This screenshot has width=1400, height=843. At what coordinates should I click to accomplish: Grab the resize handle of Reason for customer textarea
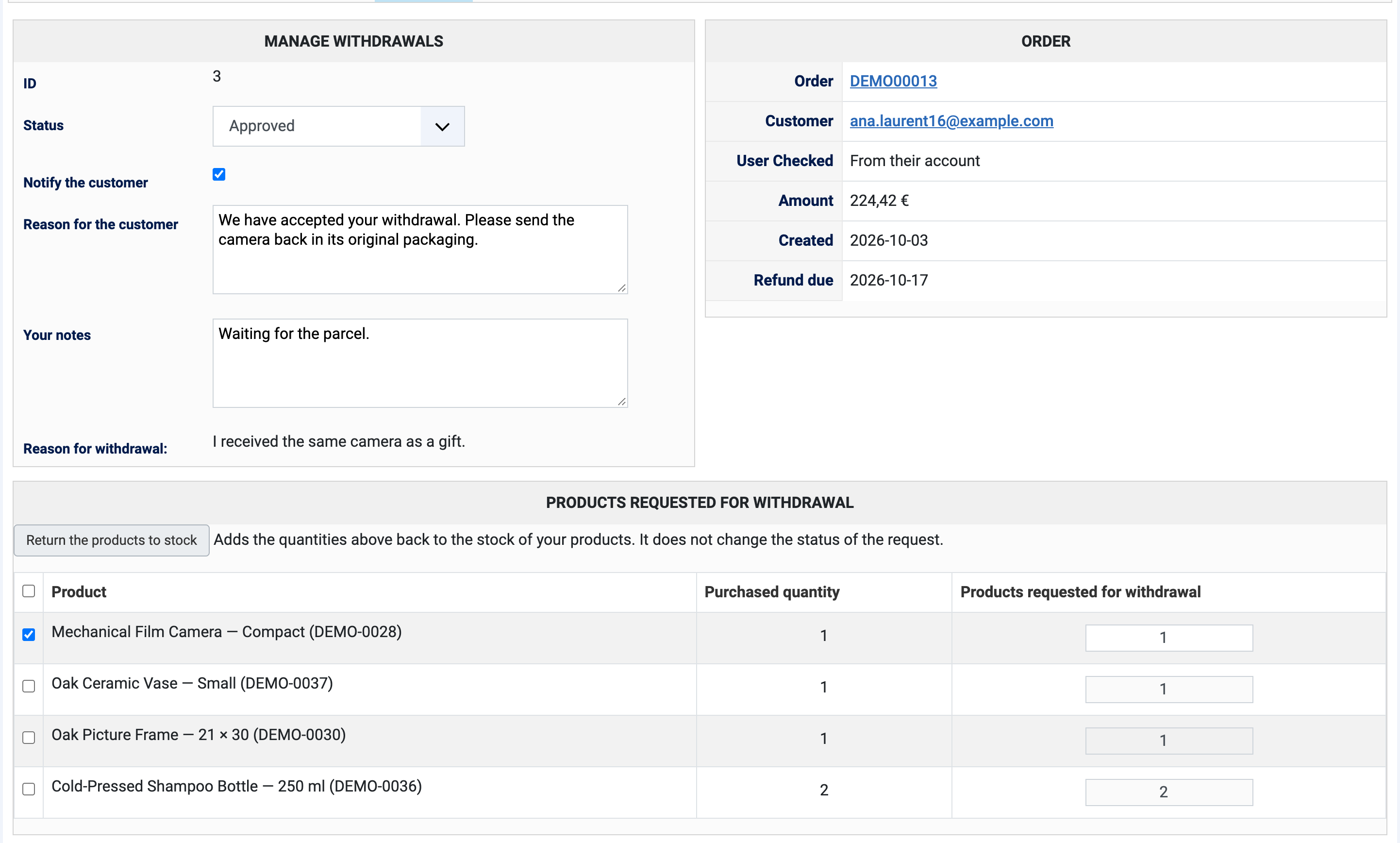[x=622, y=288]
